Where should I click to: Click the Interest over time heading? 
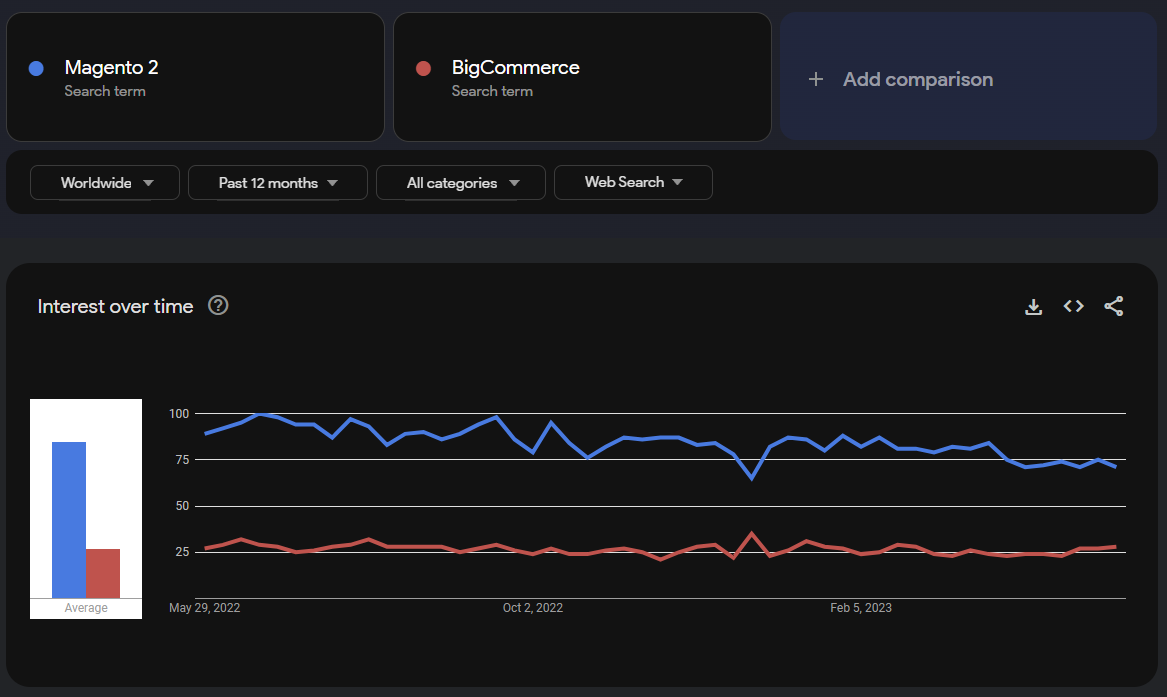click(115, 306)
